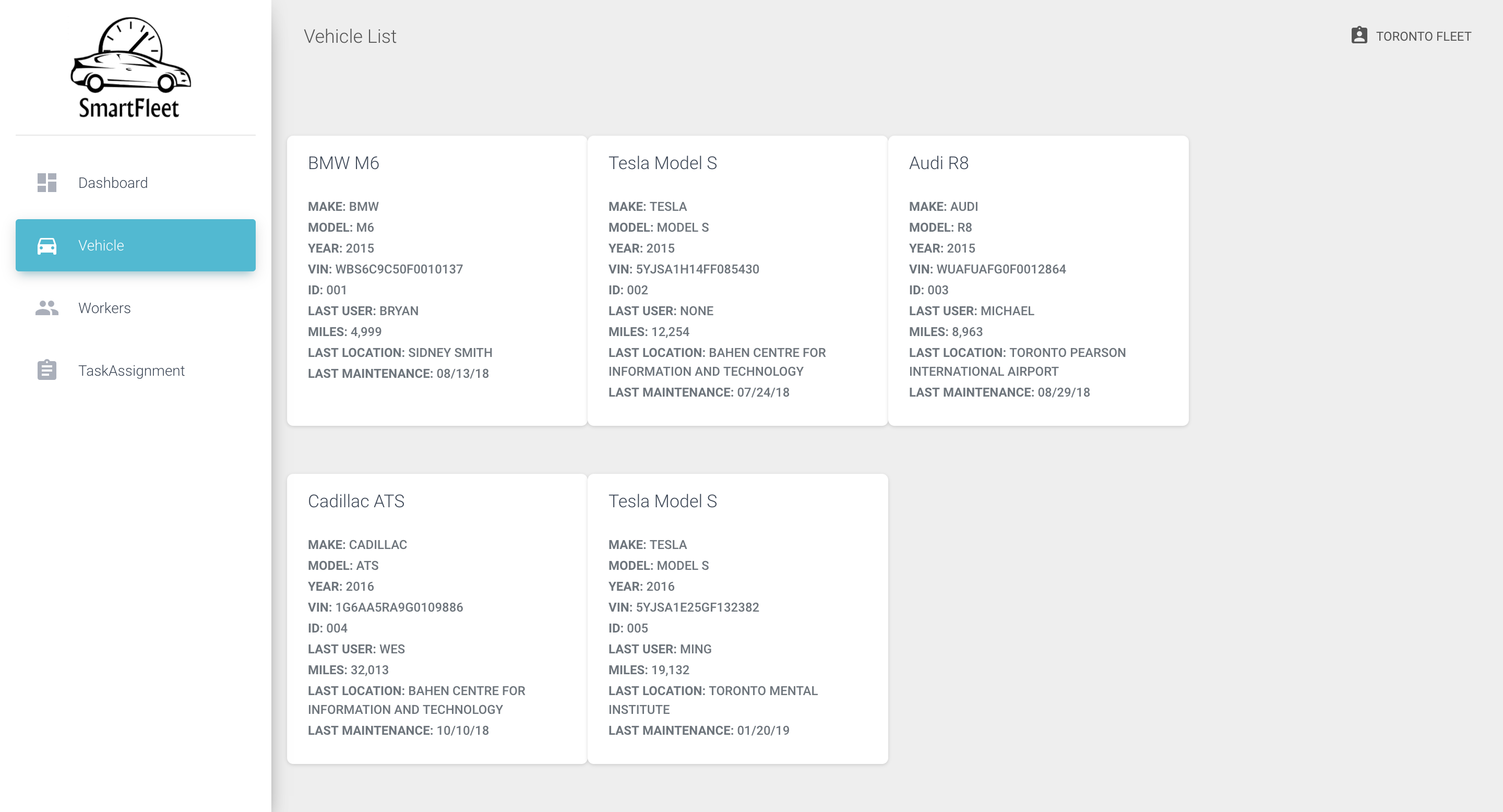Click the Vehicle List page title
The image size is (1503, 812).
point(350,36)
